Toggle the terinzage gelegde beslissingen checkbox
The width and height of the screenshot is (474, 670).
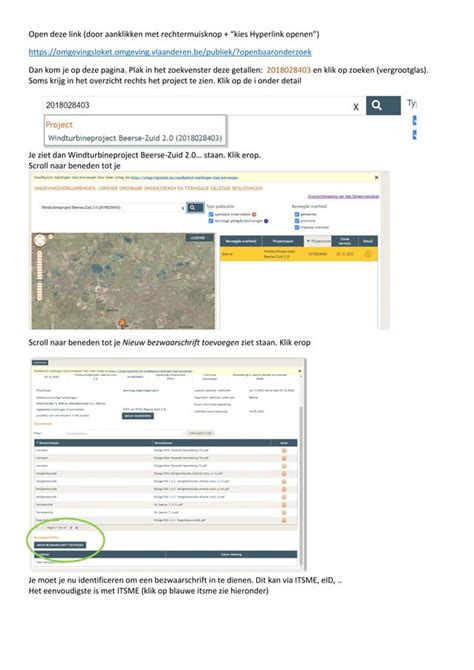click(211, 221)
